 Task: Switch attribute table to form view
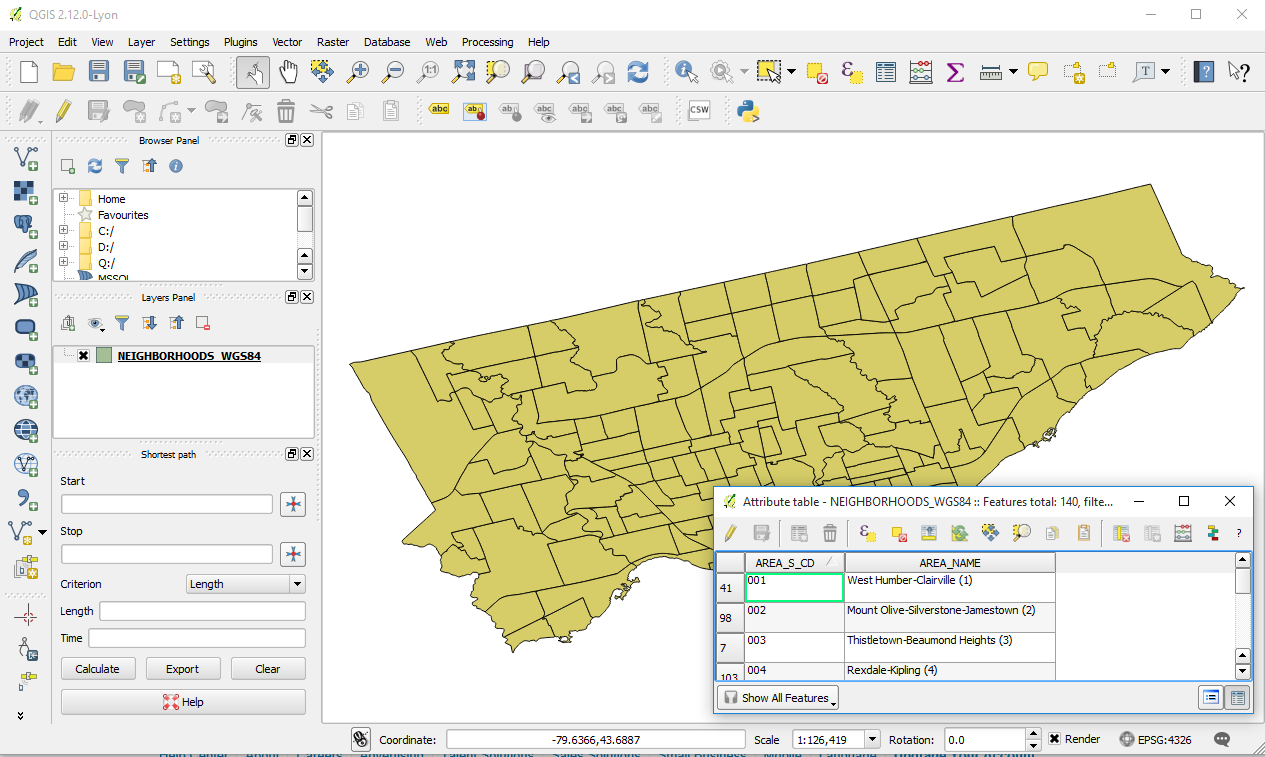pos(1211,697)
